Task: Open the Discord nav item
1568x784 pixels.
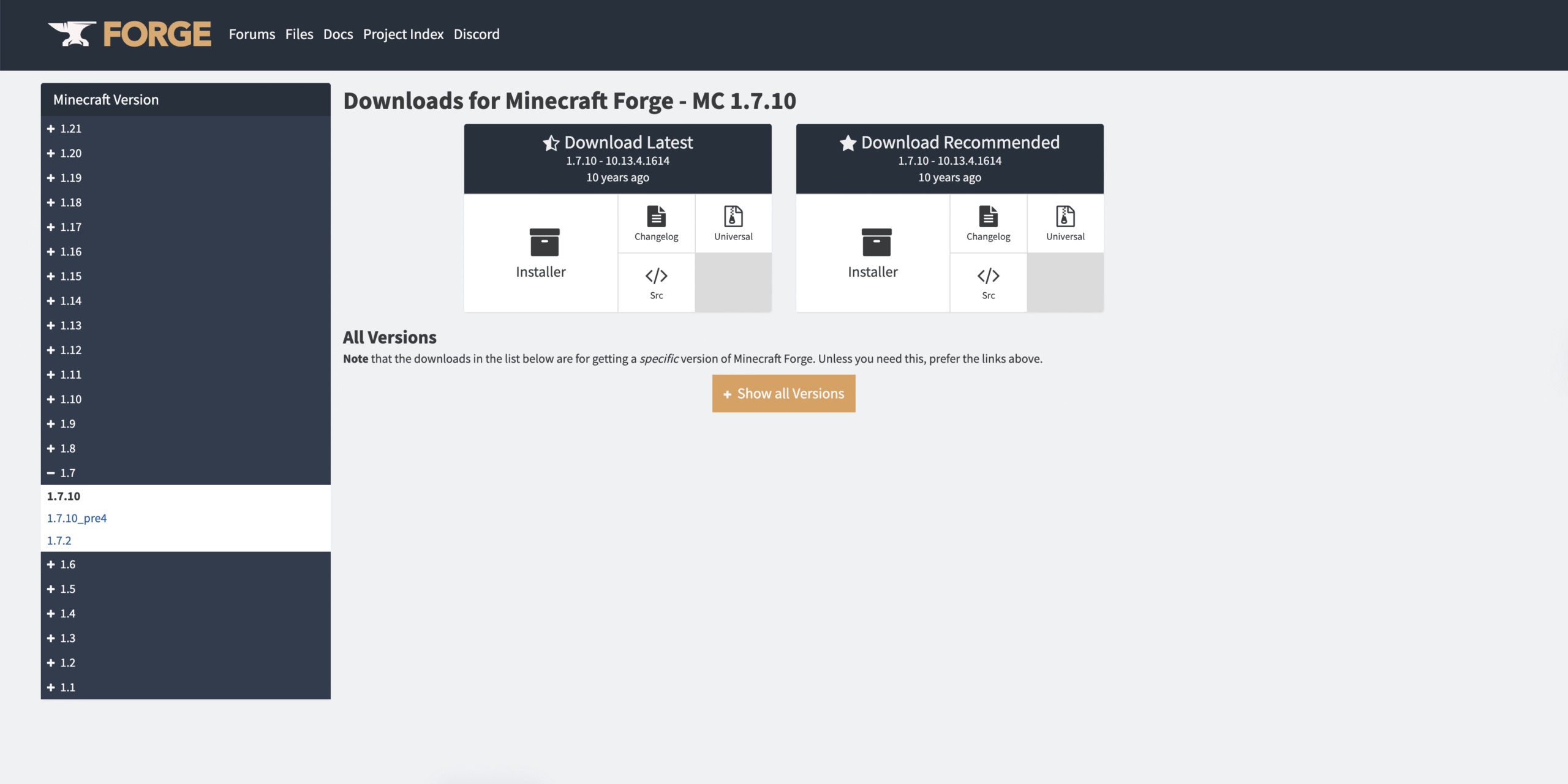Action: coord(477,34)
